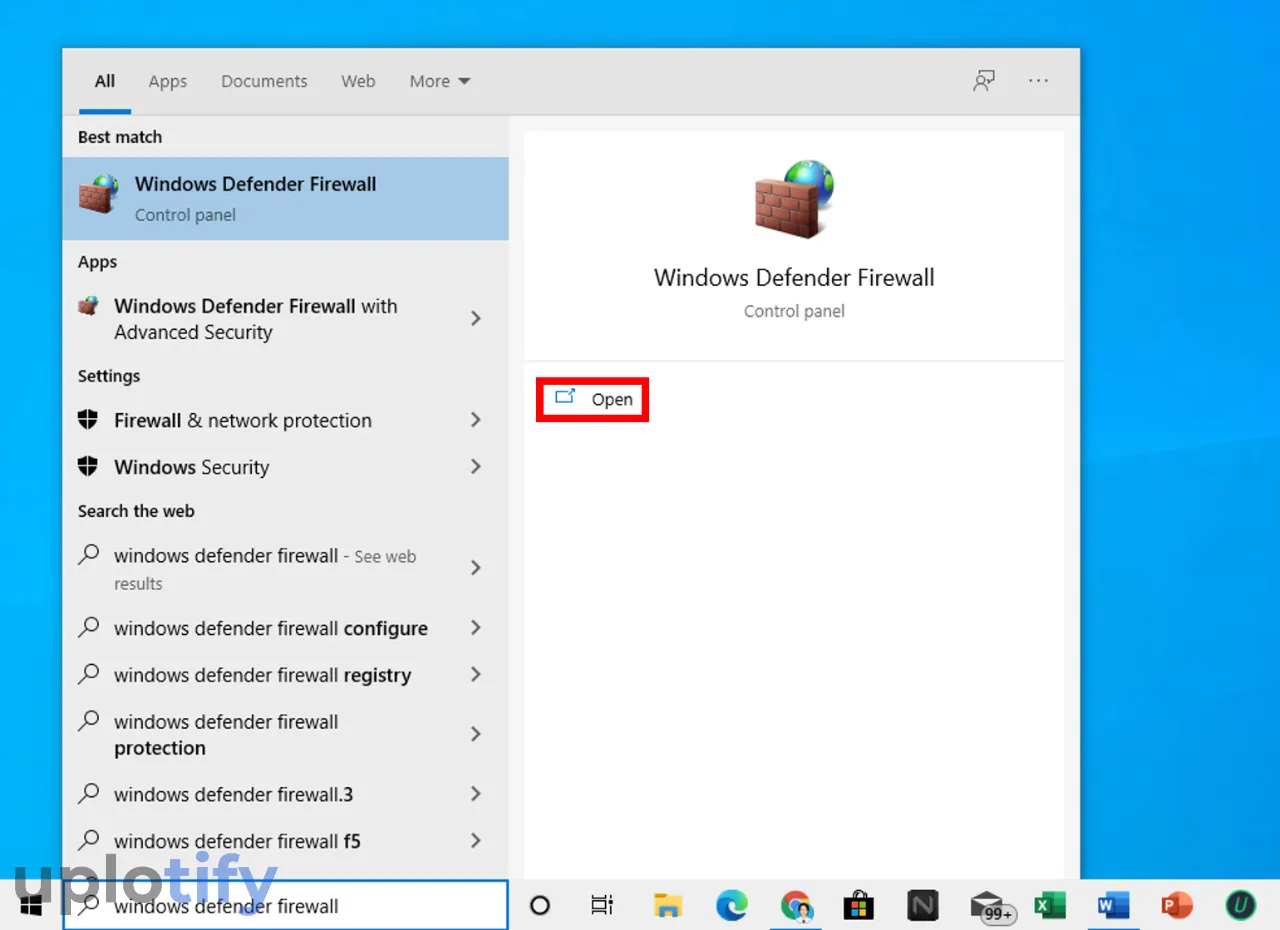Click search icon beside 'firewall configure' suggestion
1280x930 pixels.
pyautogui.click(x=89, y=627)
